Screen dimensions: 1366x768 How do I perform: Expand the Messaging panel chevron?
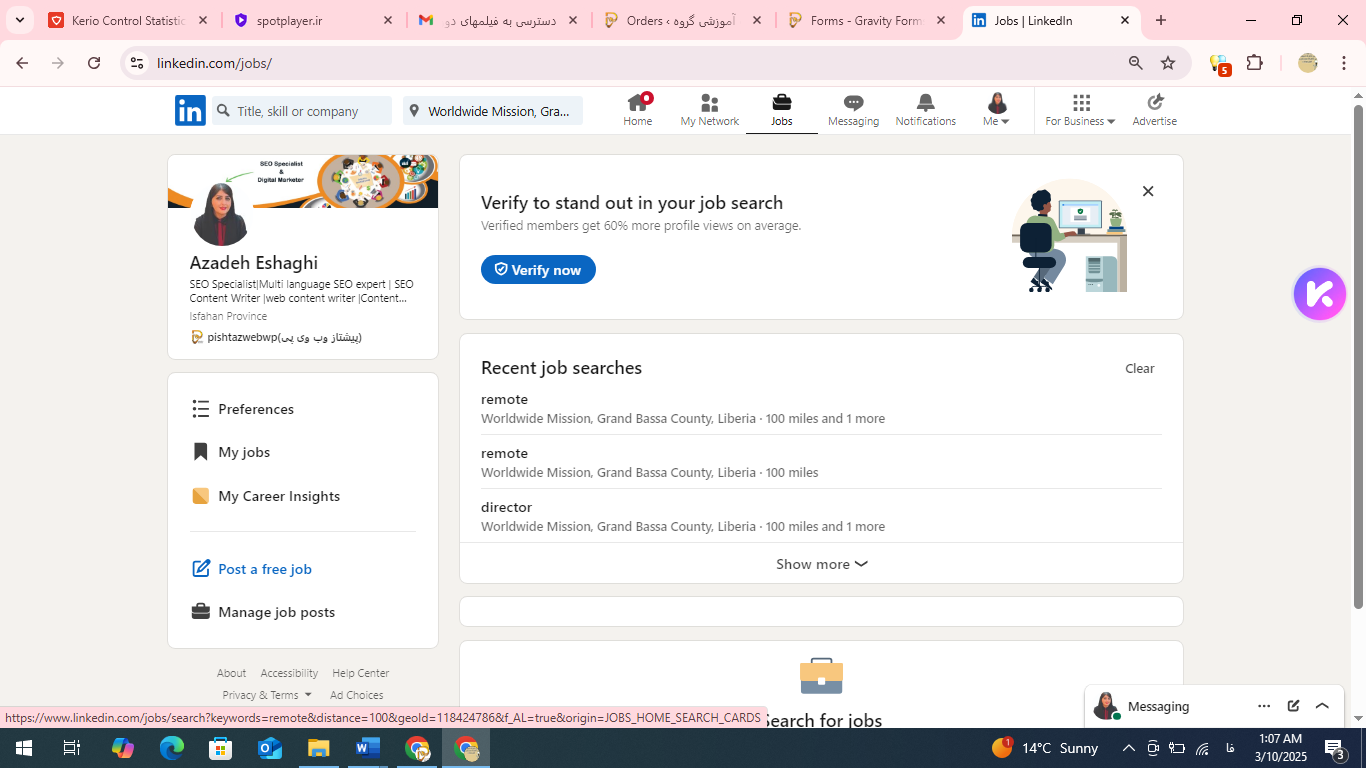[1322, 706]
